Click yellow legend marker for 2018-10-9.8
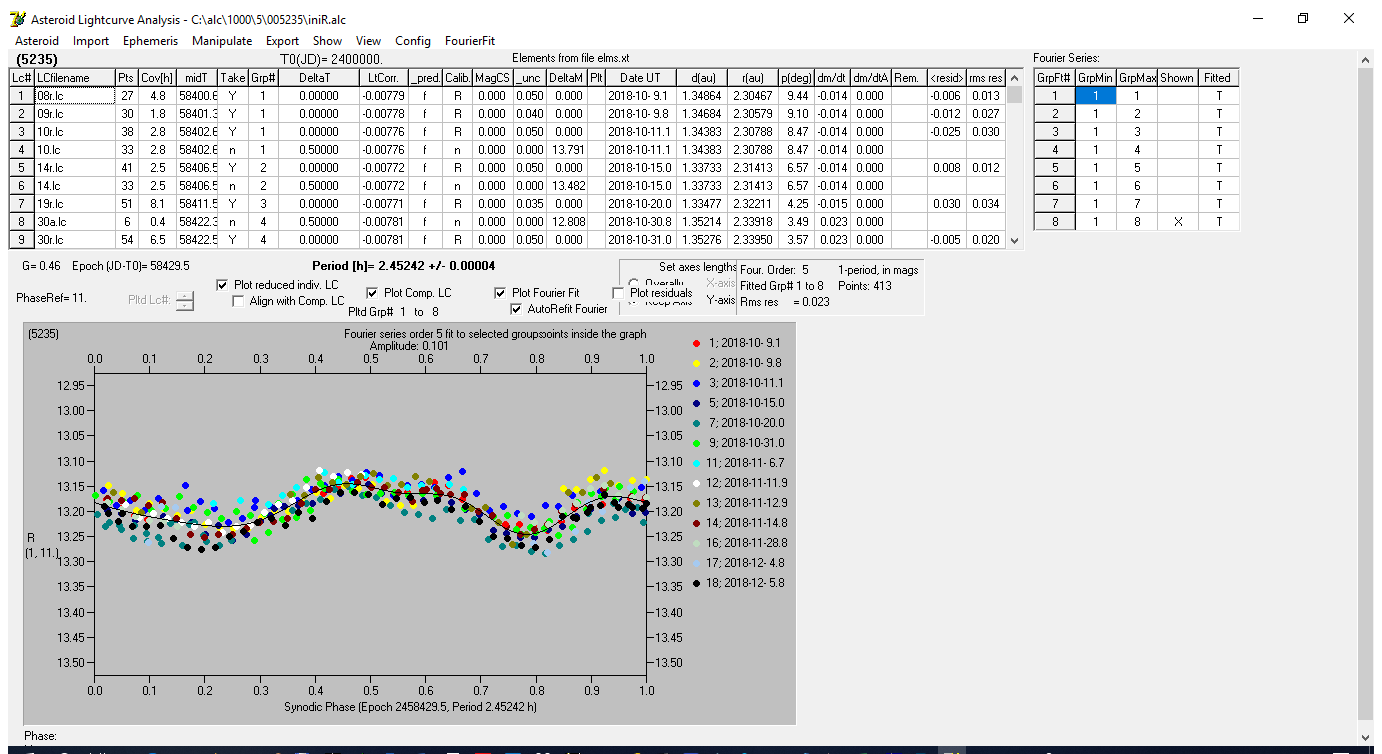The height and width of the screenshot is (754, 1382). [x=696, y=363]
